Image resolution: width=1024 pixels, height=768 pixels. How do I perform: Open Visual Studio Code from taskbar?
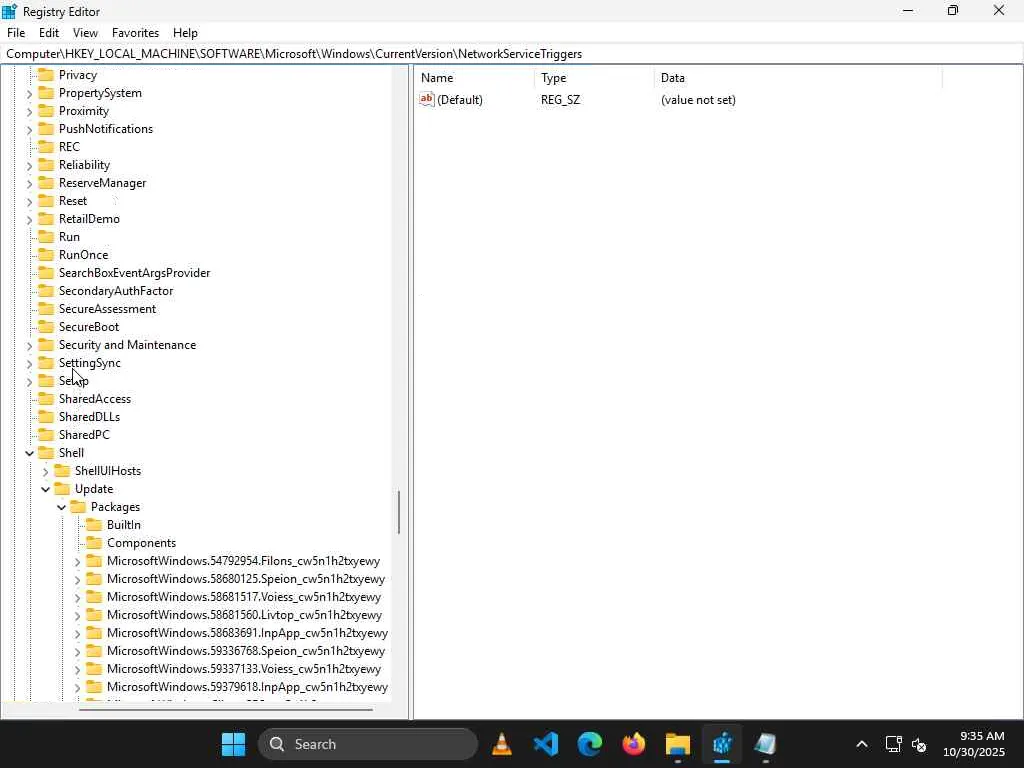(545, 744)
